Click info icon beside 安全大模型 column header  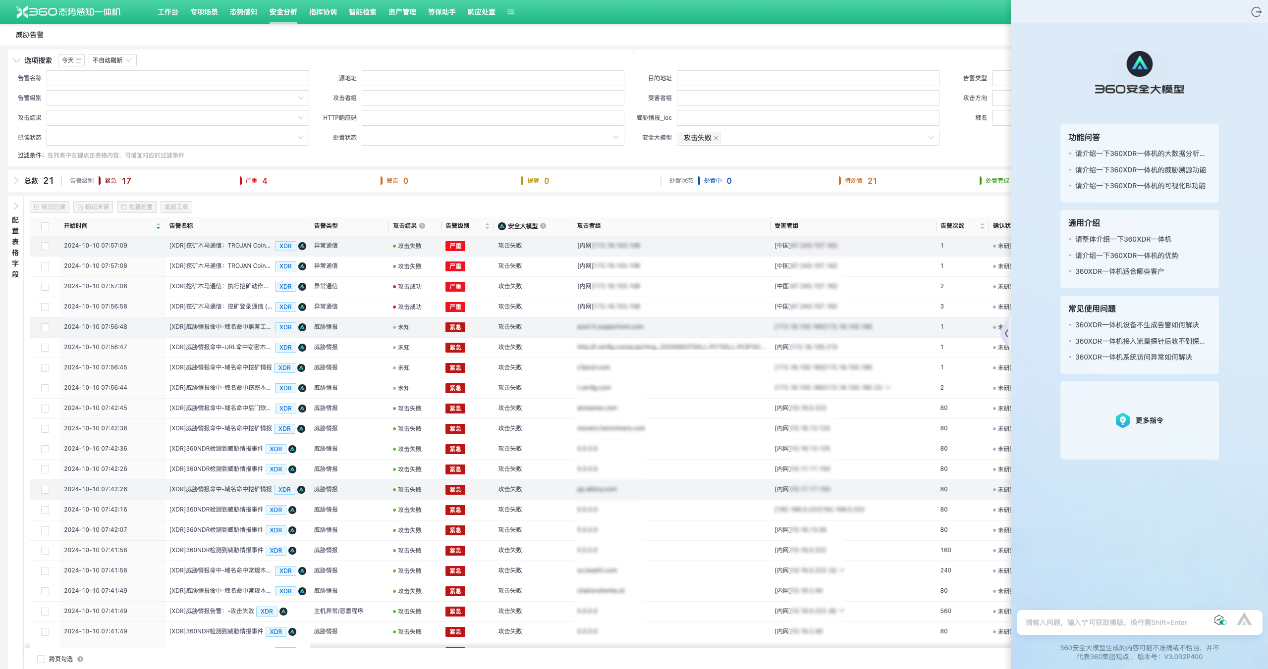coord(543,226)
